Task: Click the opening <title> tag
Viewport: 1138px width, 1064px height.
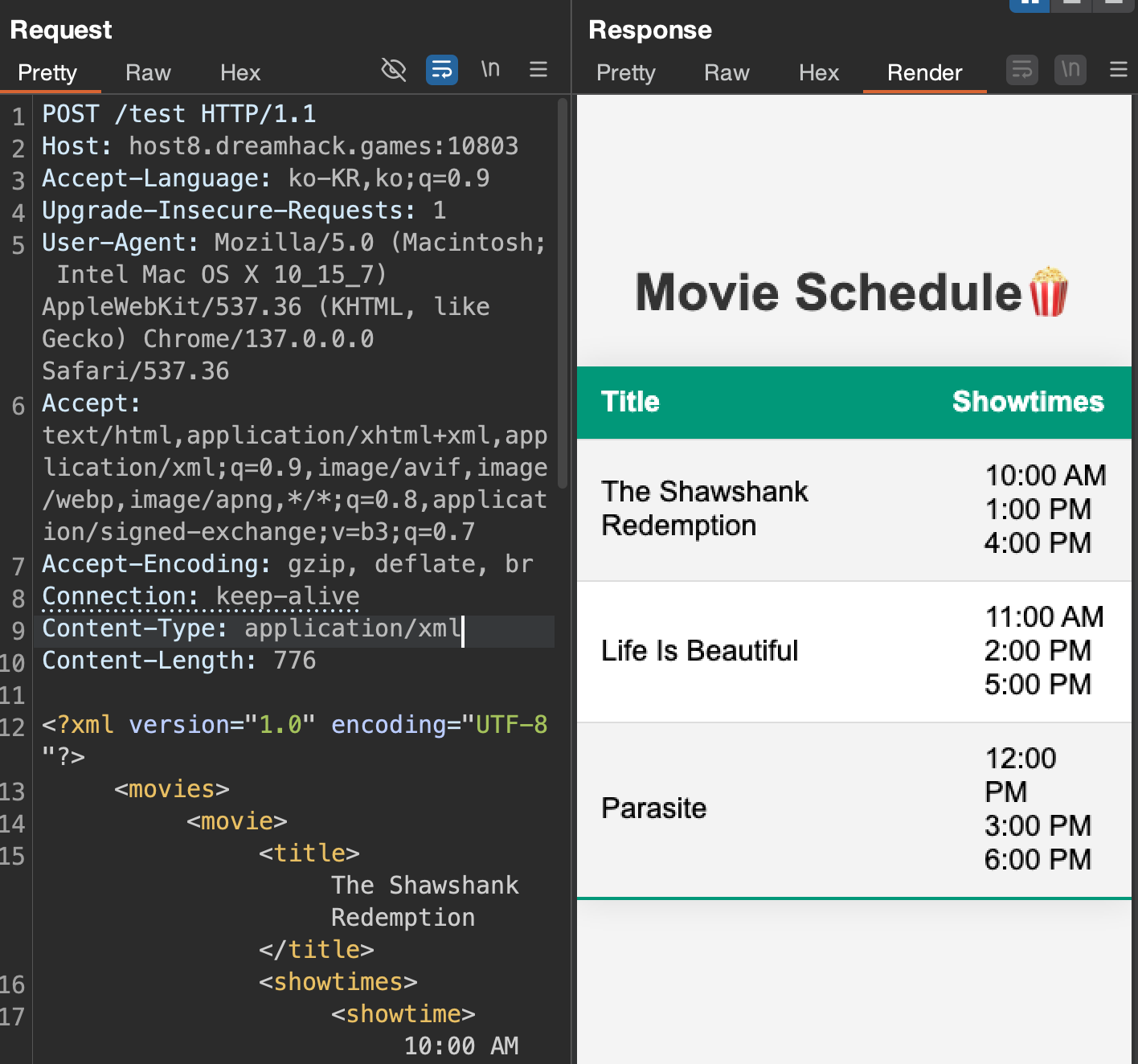Action: (x=309, y=853)
